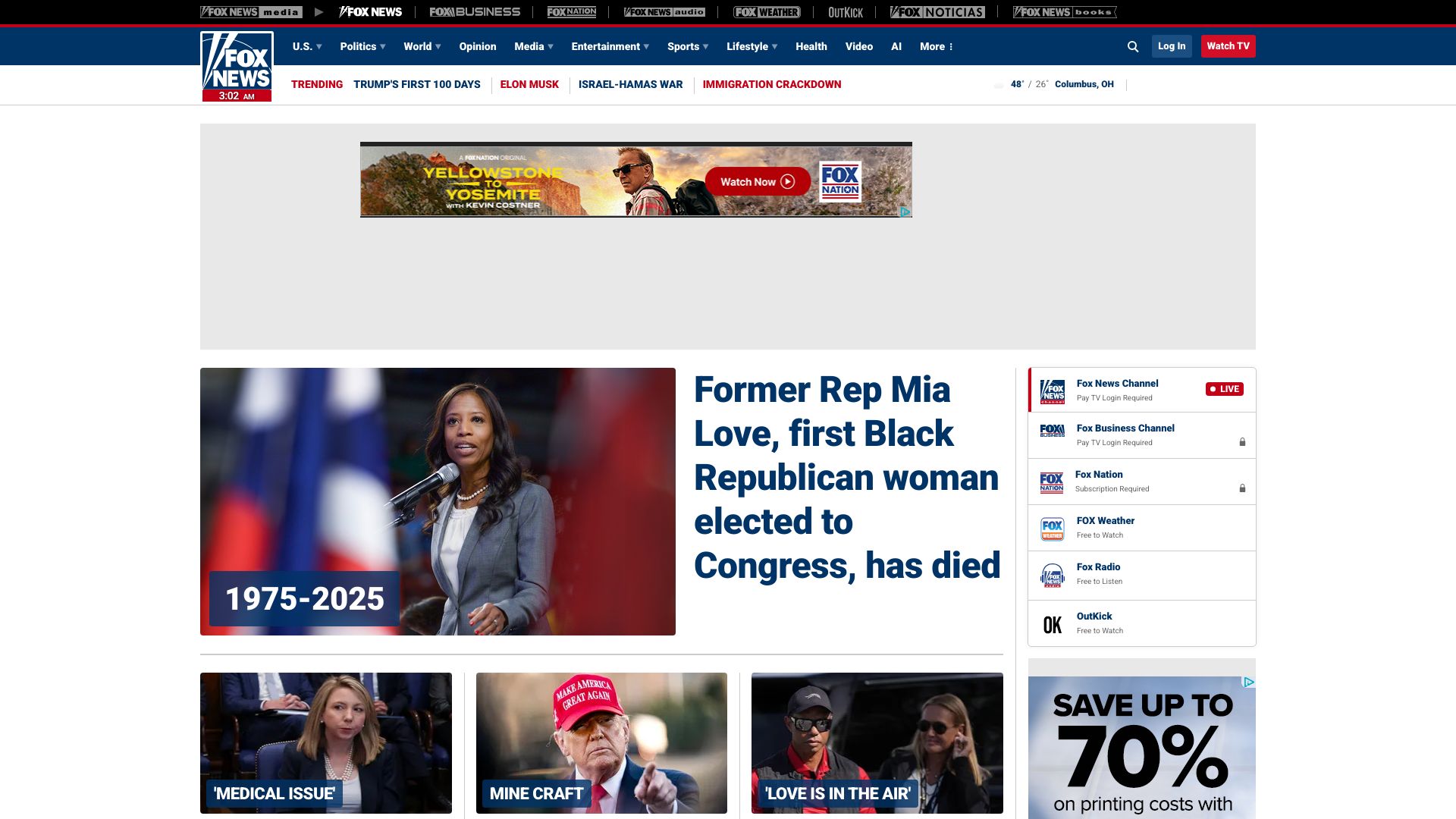Open Fox Noticias from top network bar
The width and height of the screenshot is (1456, 819).
point(937,12)
